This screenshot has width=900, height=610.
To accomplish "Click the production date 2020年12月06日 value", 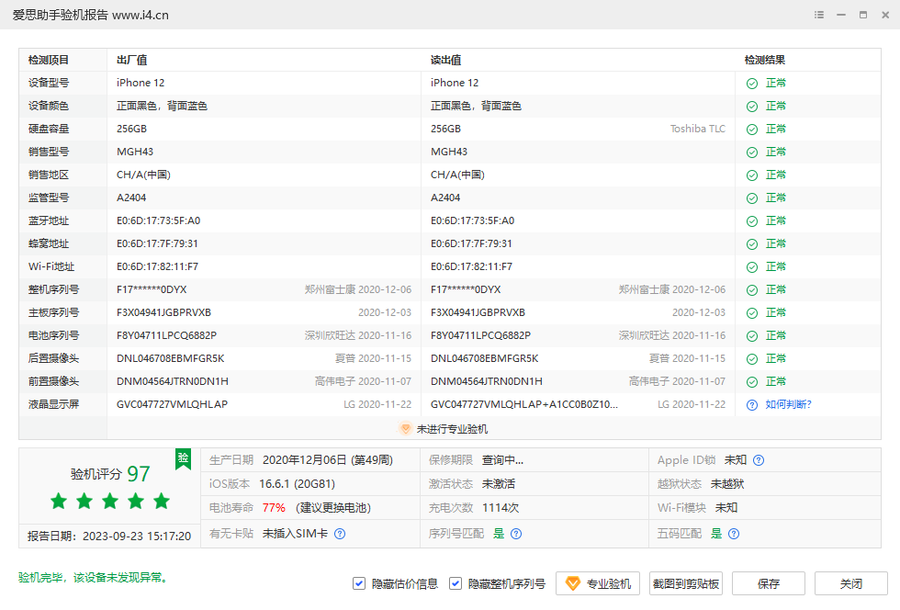I will pos(327,460).
